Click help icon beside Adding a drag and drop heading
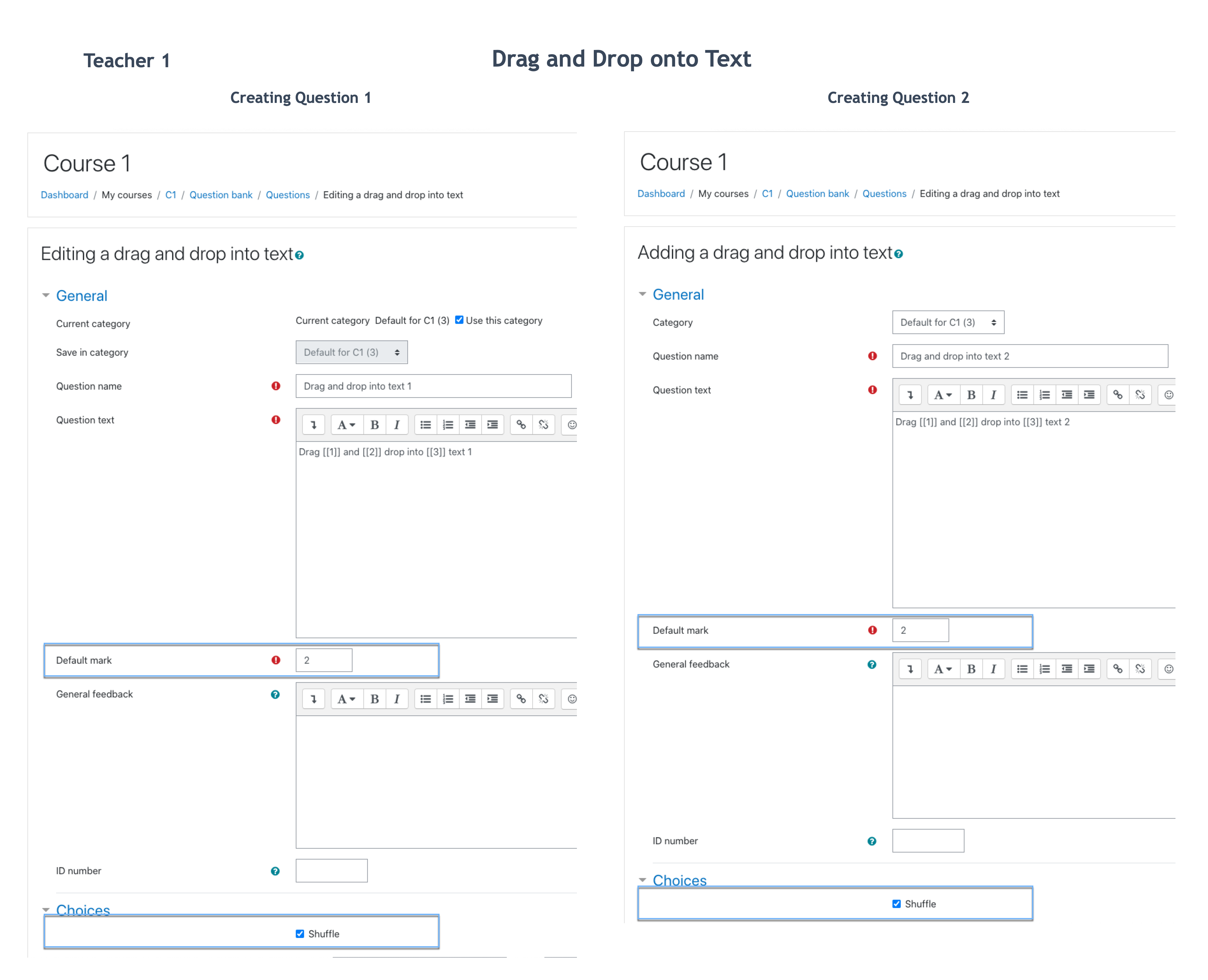Image resolution: width=1208 pixels, height=980 pixels. pos(899,254)
